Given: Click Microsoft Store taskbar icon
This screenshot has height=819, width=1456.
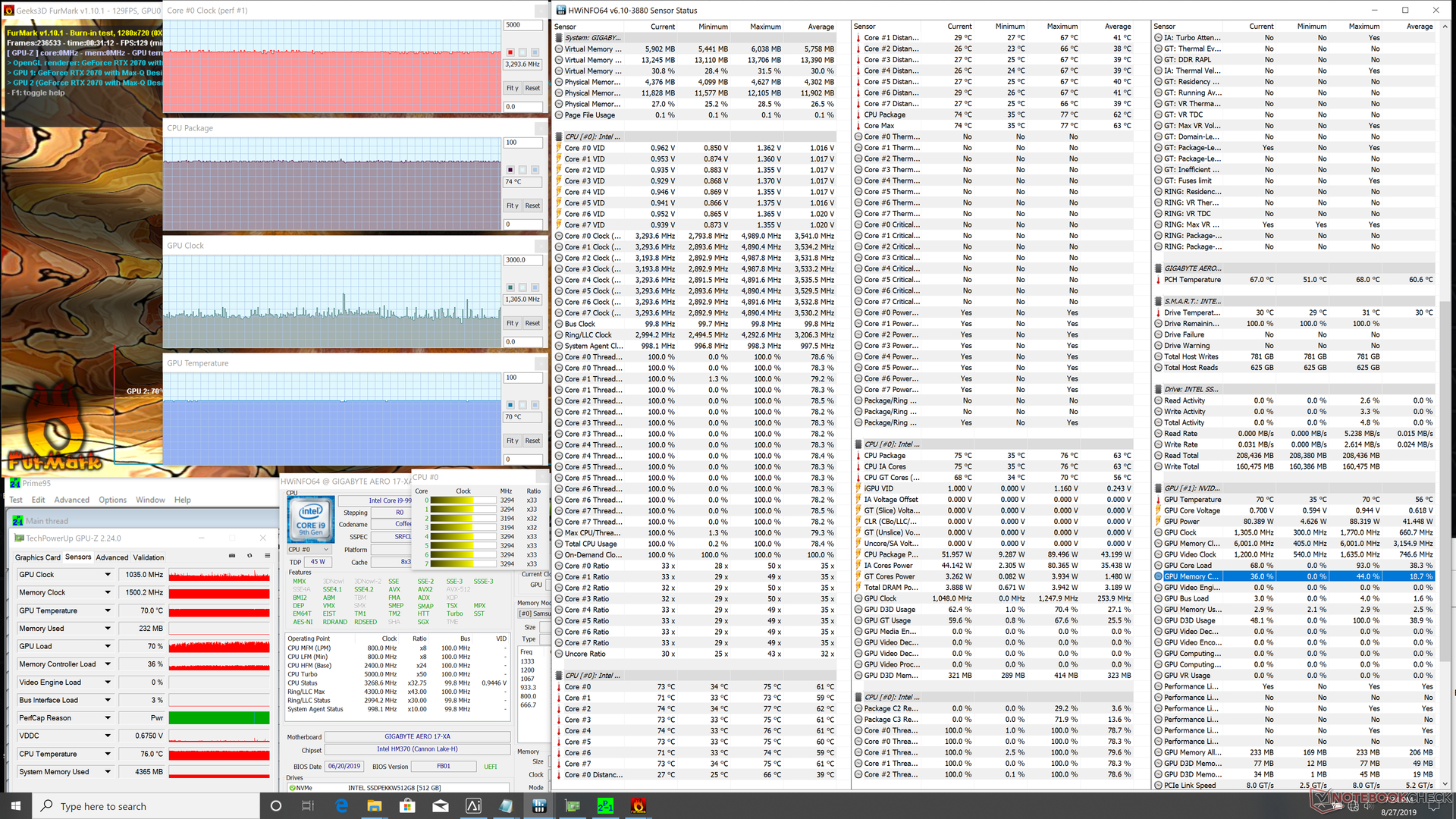Looking at the screenshot, I should click(x=407, y=806).
